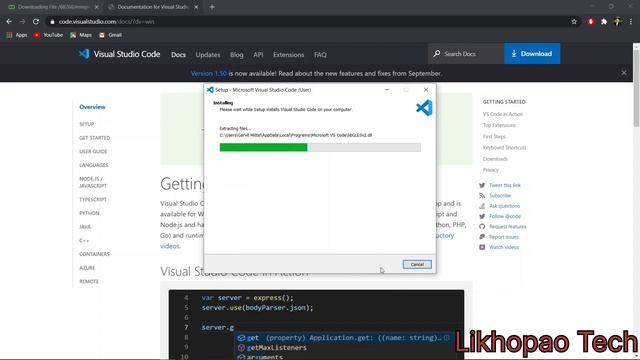
Task: Open the YouTube bookmark
Action: (48, 35)
